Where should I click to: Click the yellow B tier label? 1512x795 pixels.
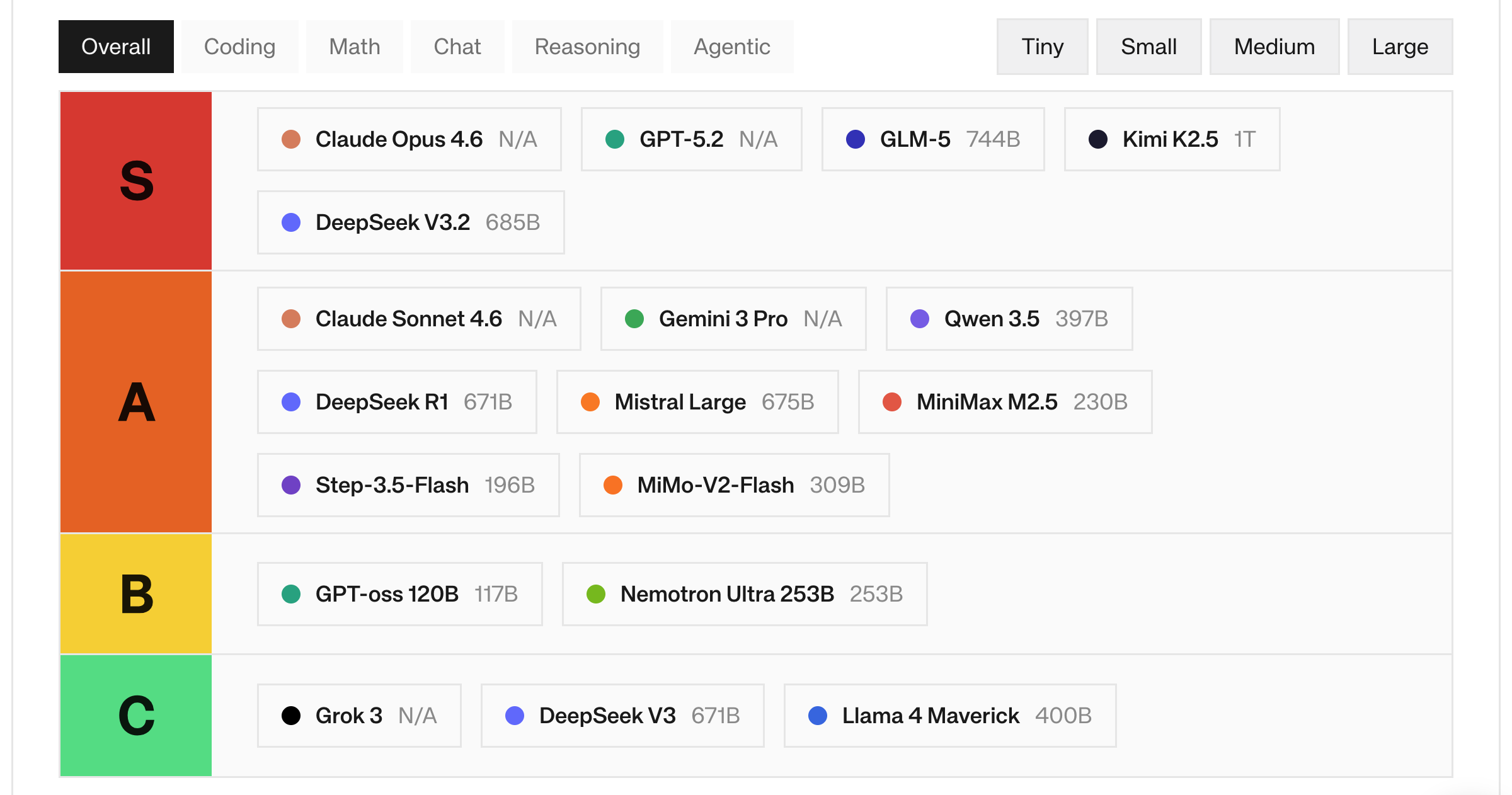point(136,594)
